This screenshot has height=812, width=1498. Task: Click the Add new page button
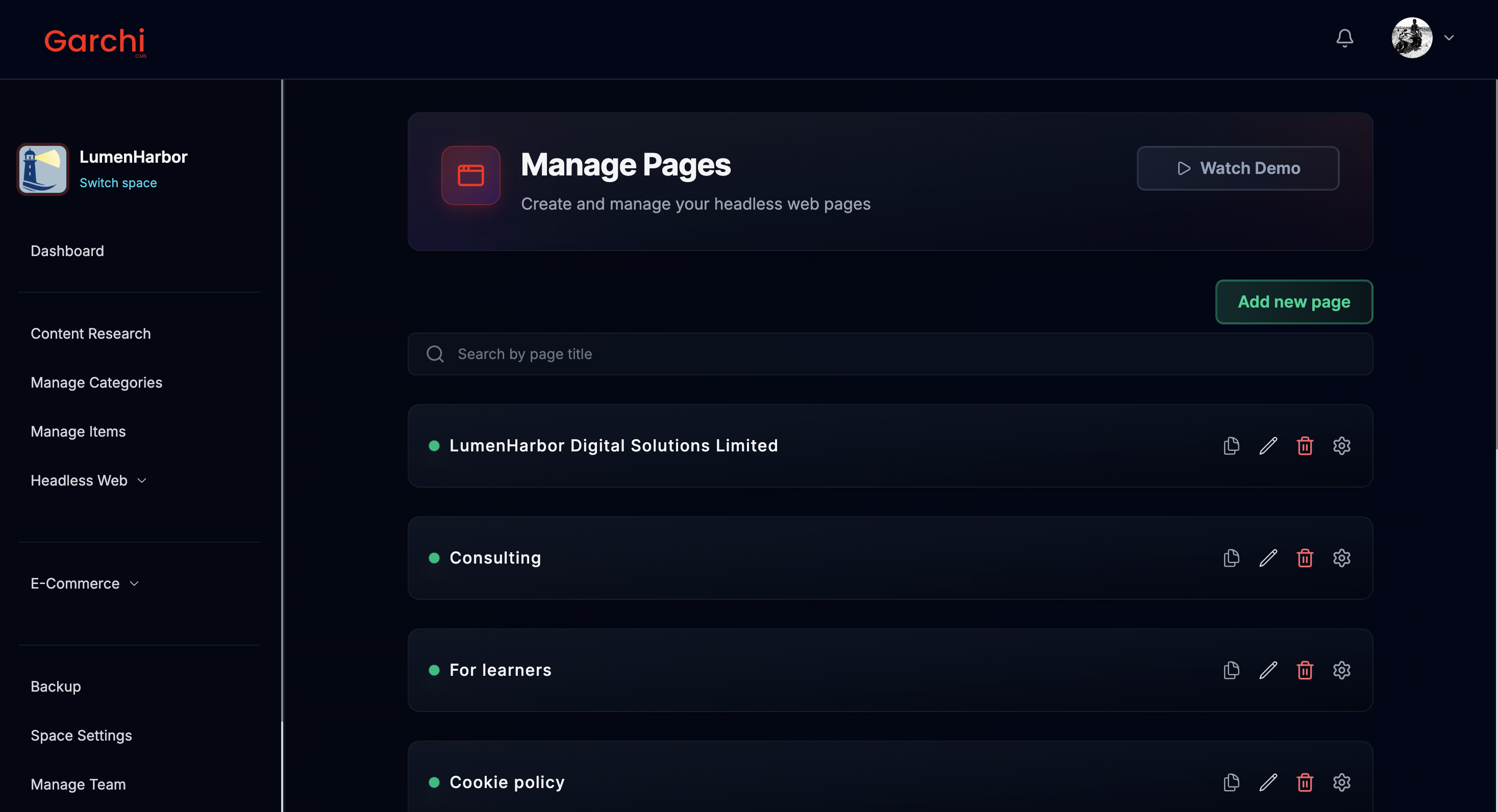click(x=1293, y=301)
